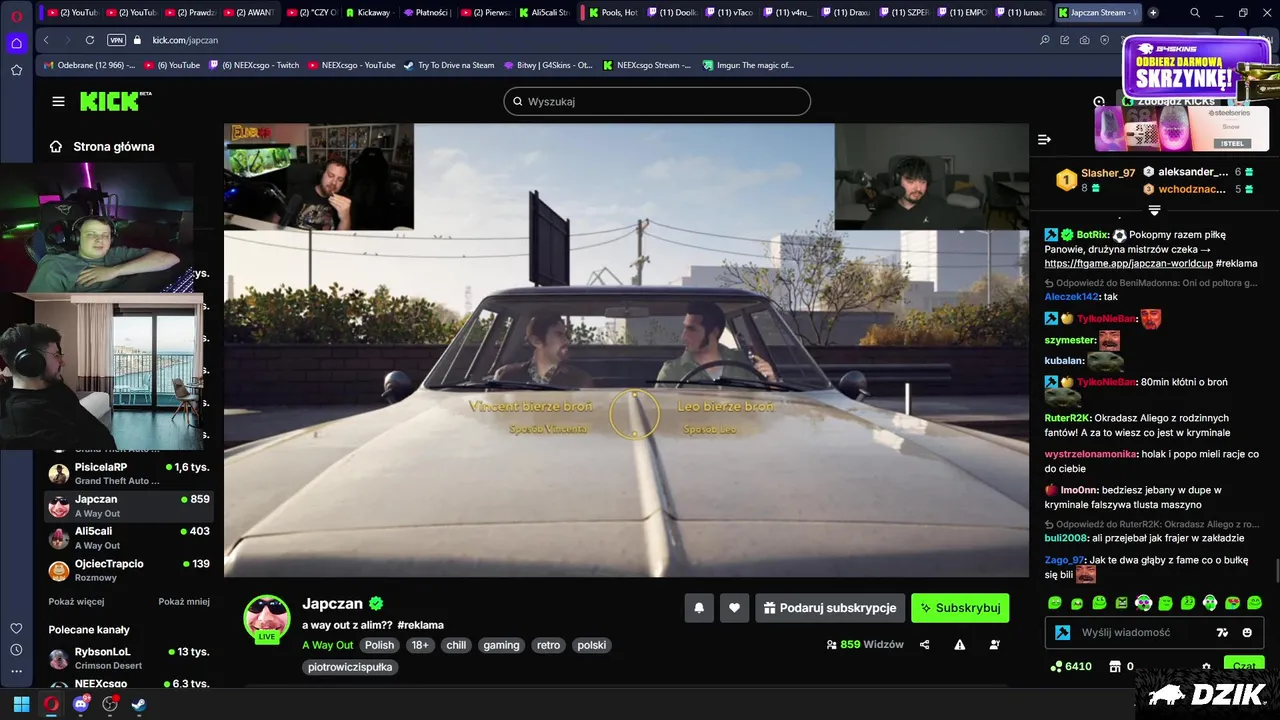Click the share icon next to viewer count
The width and height of the screenshot is (1280, 720).
coord(924,645)
